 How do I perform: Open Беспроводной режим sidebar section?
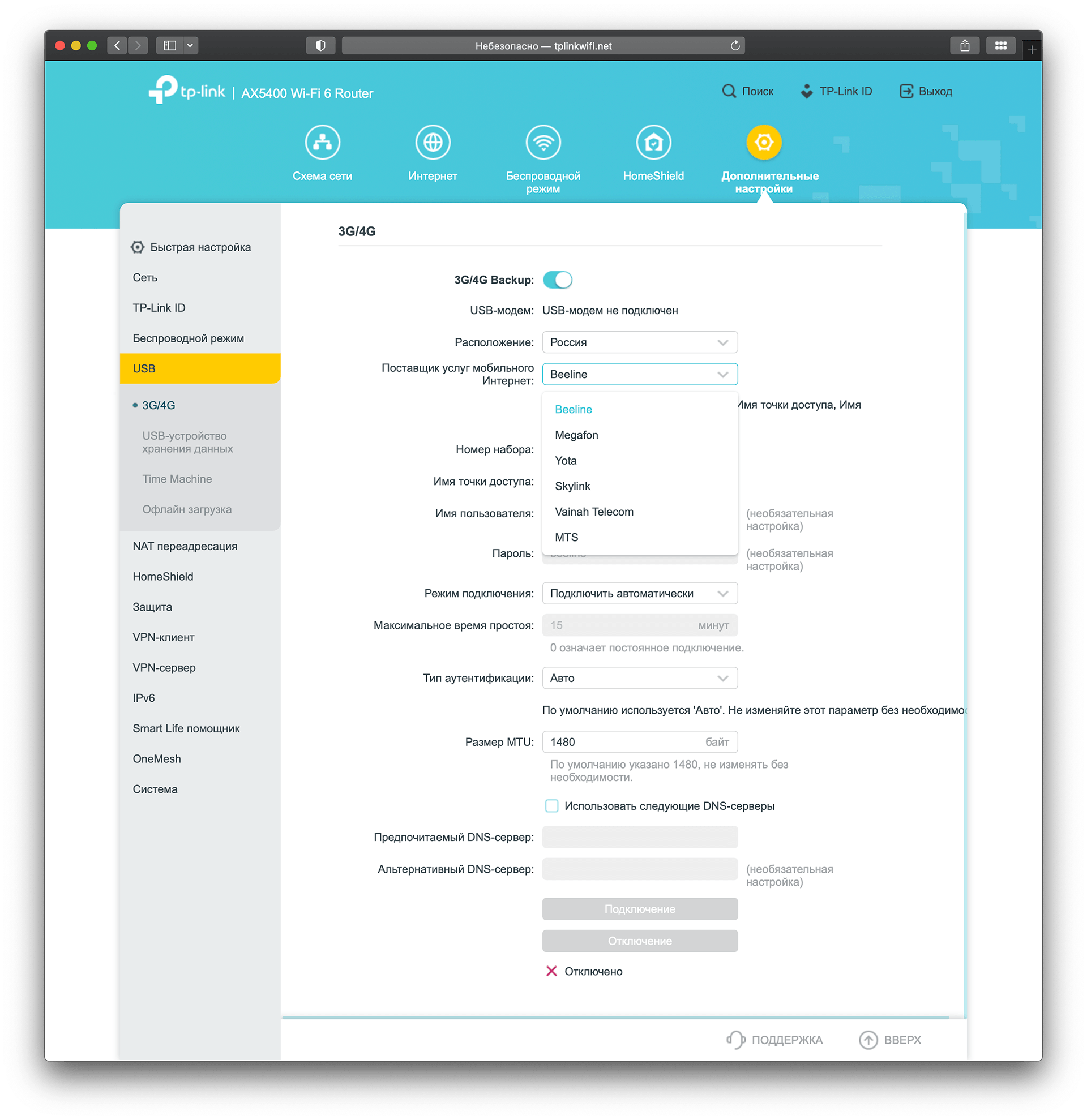tap(200, 338)
